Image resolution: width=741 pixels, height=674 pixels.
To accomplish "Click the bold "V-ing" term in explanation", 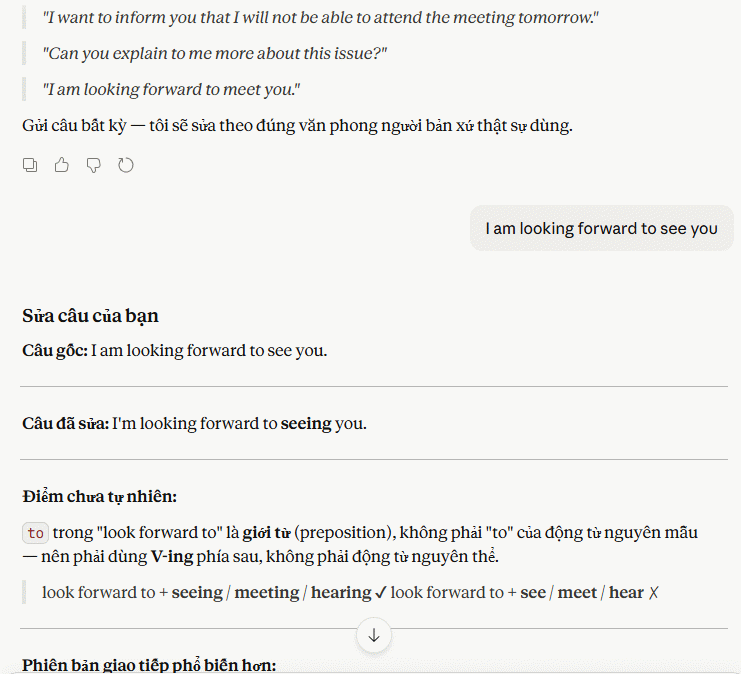I will (x=172, y=557).
